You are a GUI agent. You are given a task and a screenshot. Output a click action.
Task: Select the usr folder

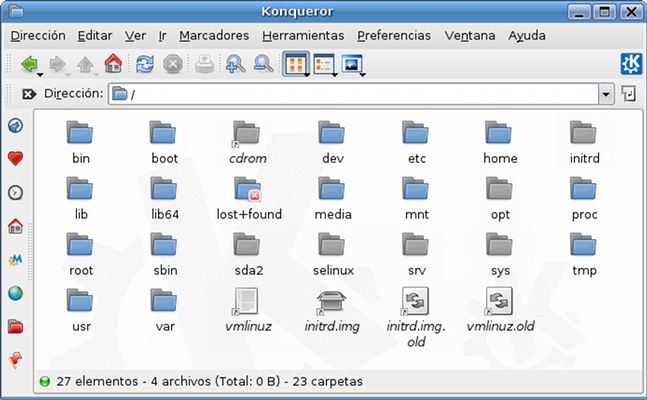(80, 311)
